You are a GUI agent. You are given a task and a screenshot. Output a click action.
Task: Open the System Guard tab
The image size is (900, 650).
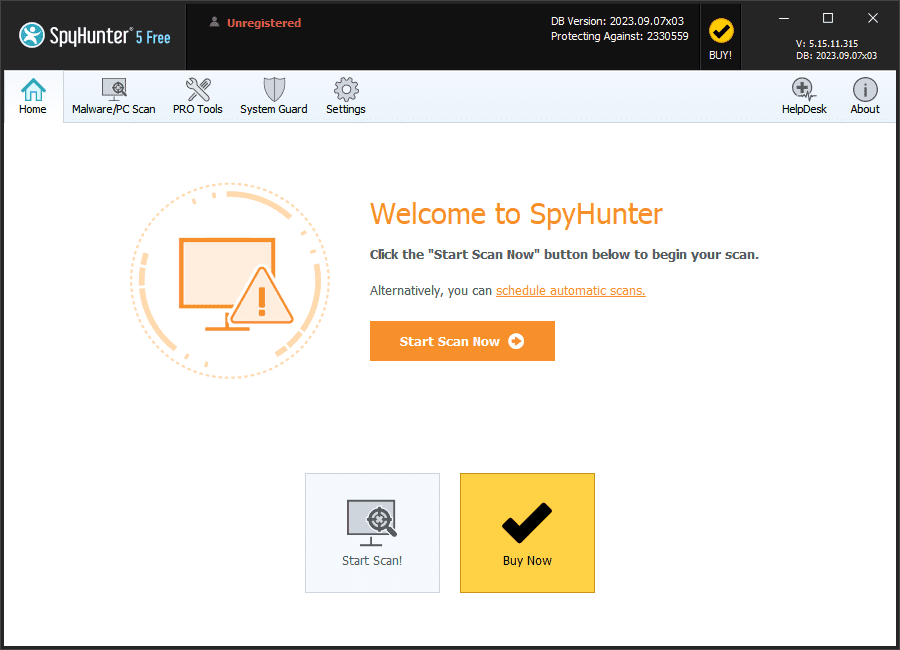(274, 96)
